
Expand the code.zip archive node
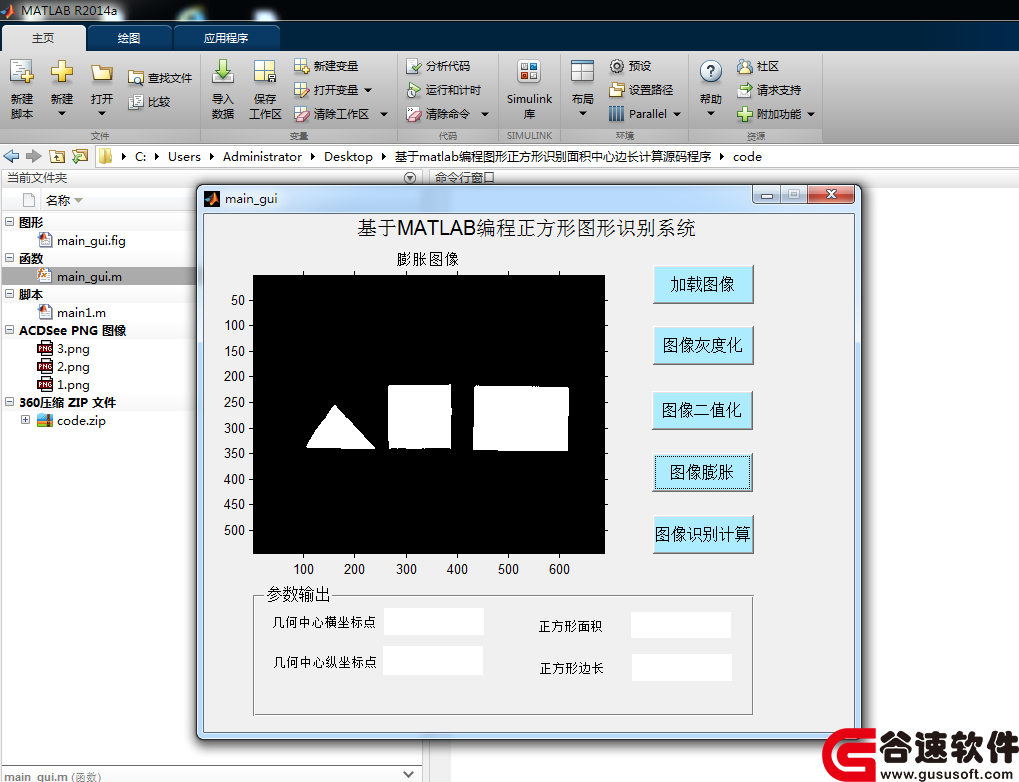click(x=25, y=420)
